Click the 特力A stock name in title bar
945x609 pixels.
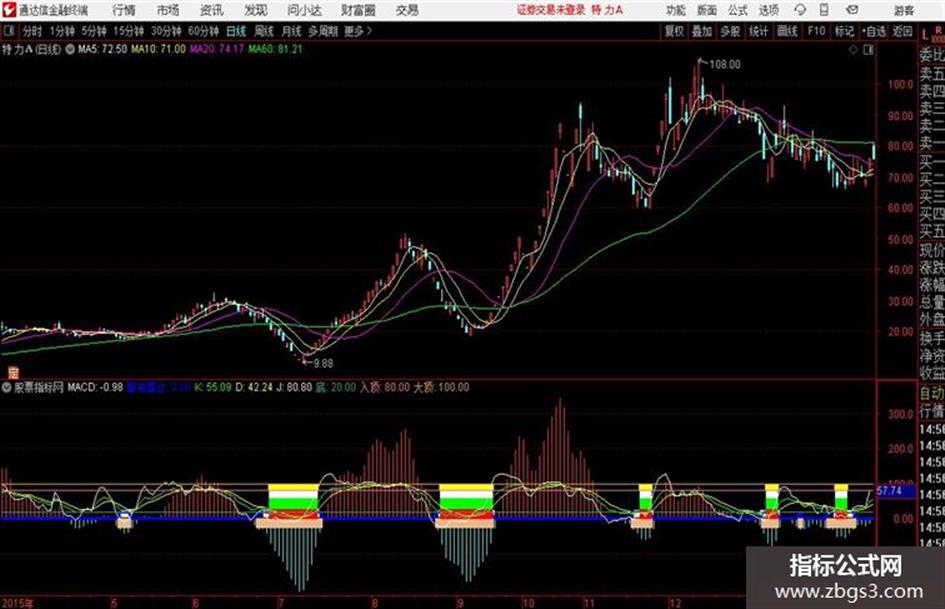pyautogui.click(x=608, y=10)
